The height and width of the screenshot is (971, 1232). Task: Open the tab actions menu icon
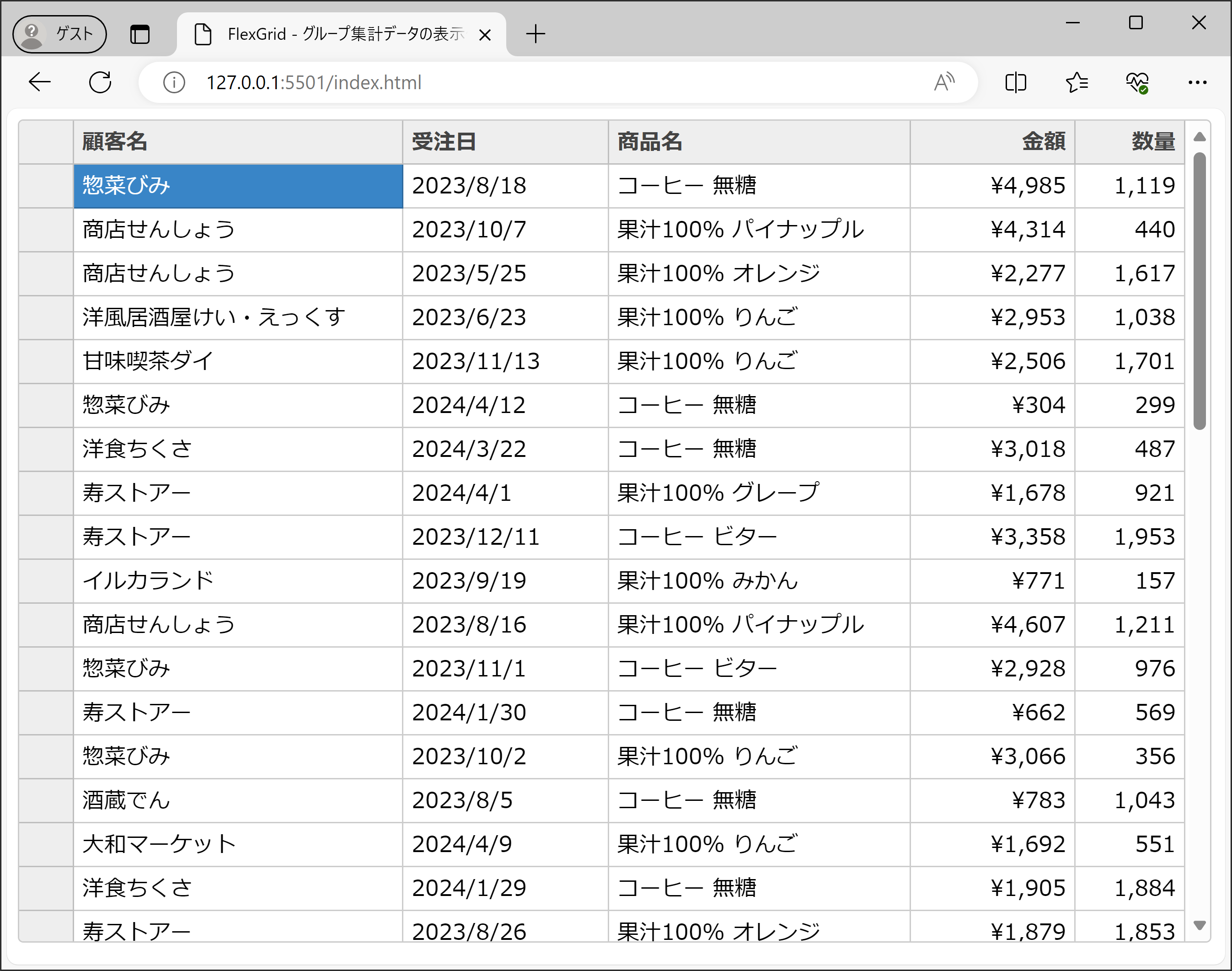point(140,34)
